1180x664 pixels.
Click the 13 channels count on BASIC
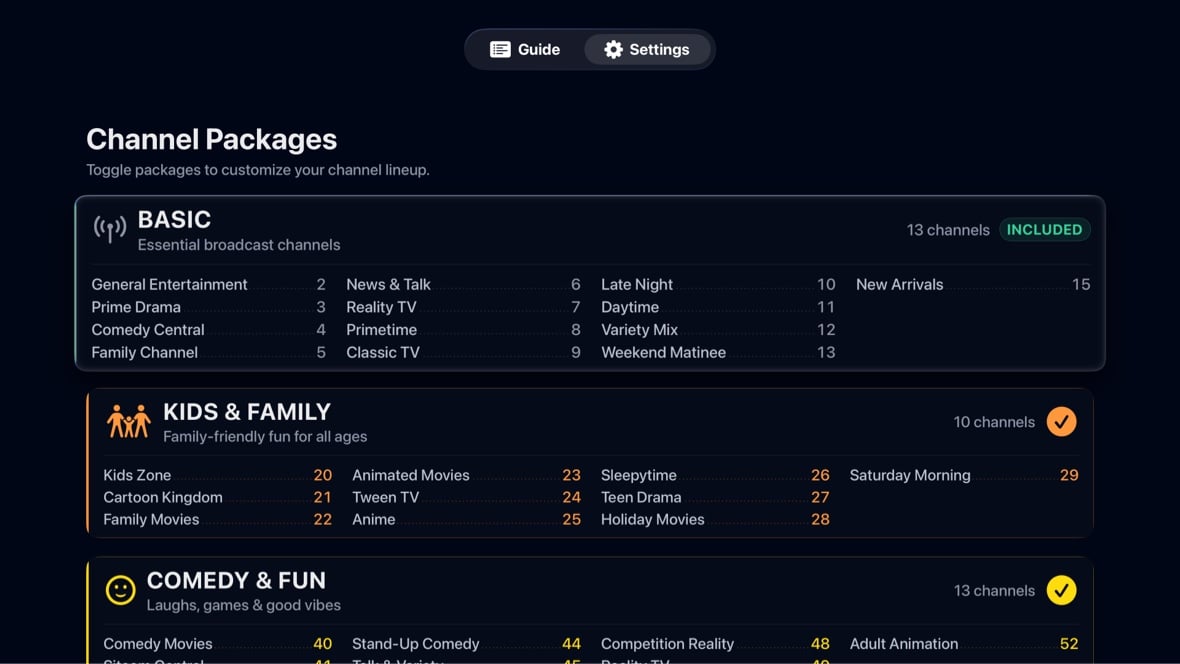coord(947,229)
